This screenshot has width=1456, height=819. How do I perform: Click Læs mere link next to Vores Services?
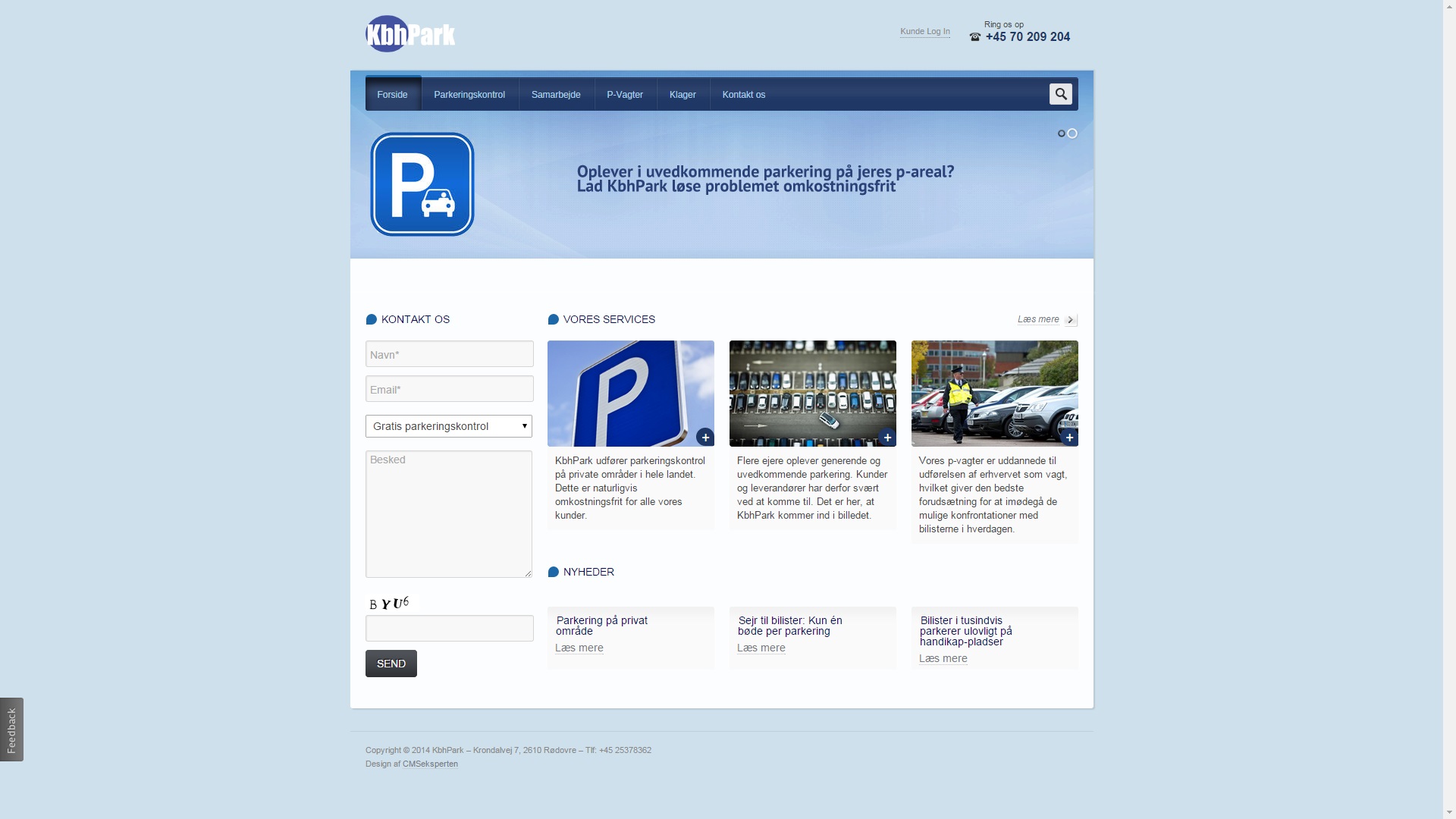(x=1038, y=319)
